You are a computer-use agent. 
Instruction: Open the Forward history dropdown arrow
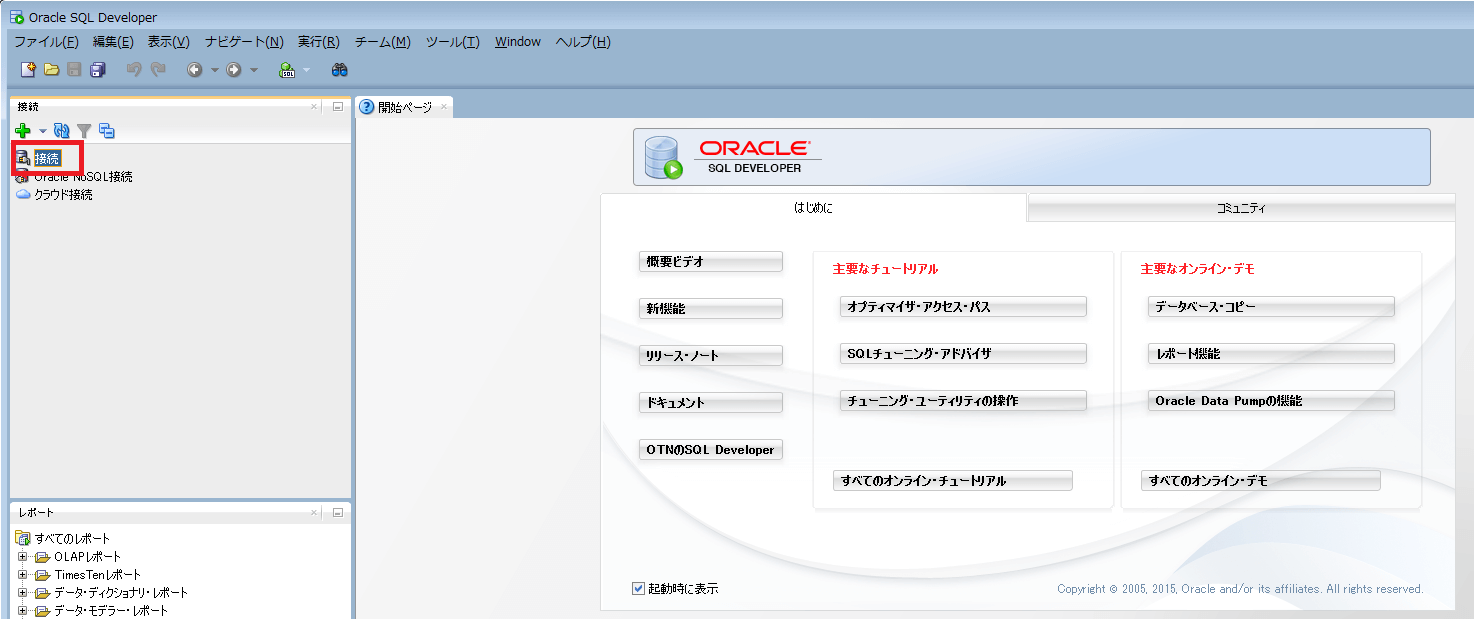(x=253, y=71)
